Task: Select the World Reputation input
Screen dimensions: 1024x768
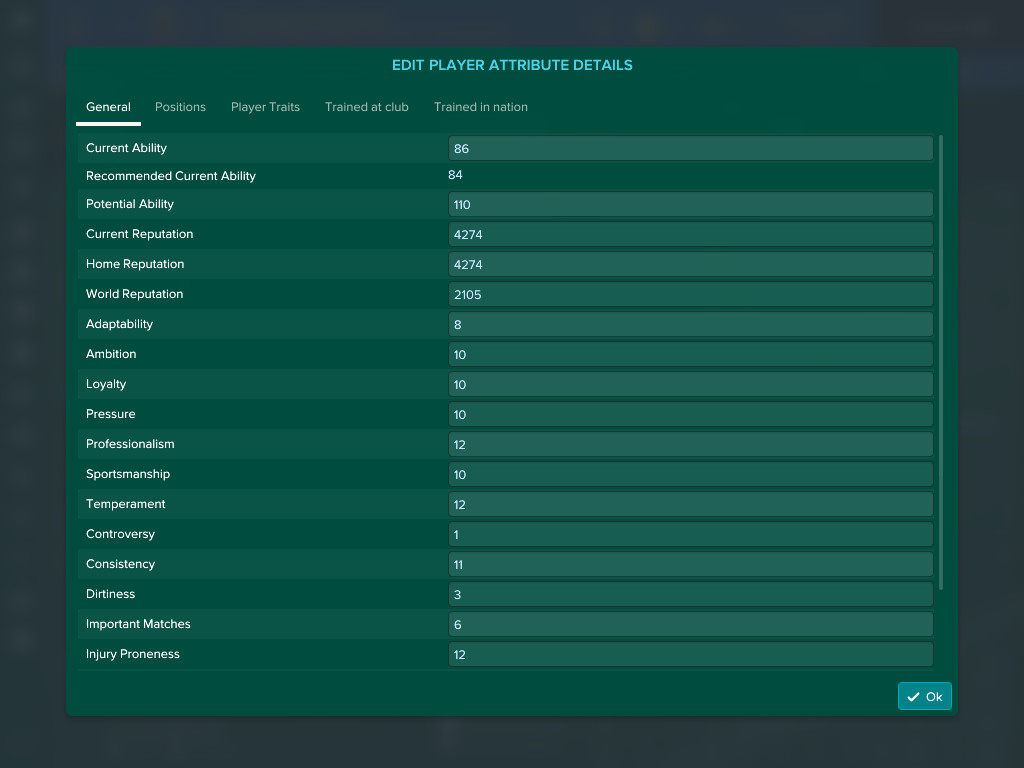Action: click(x=690, y=294)
